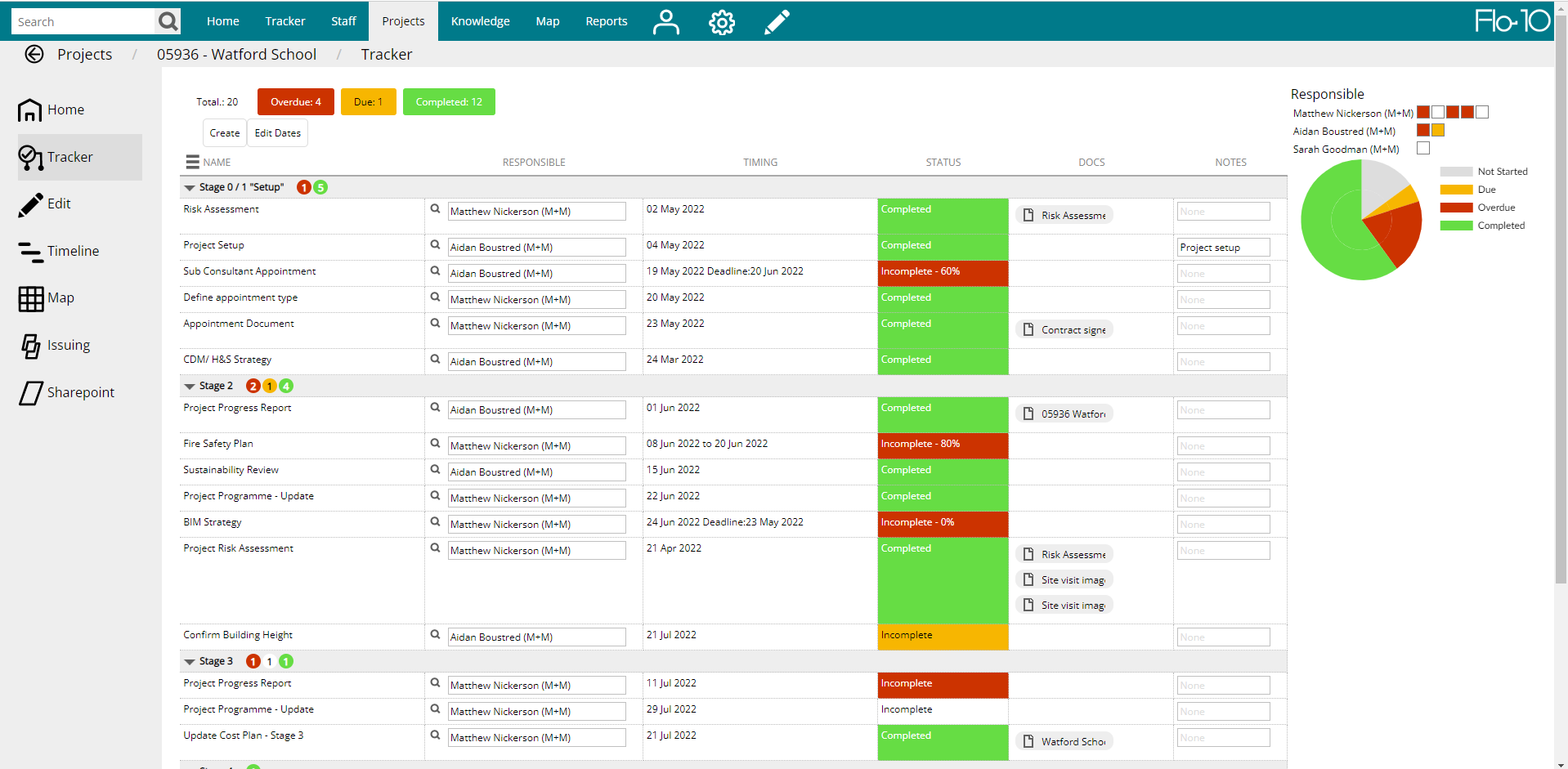Click green completed badge on Stage 3
The height and width of the screenshot is (769, 1568).
point(286,661)
